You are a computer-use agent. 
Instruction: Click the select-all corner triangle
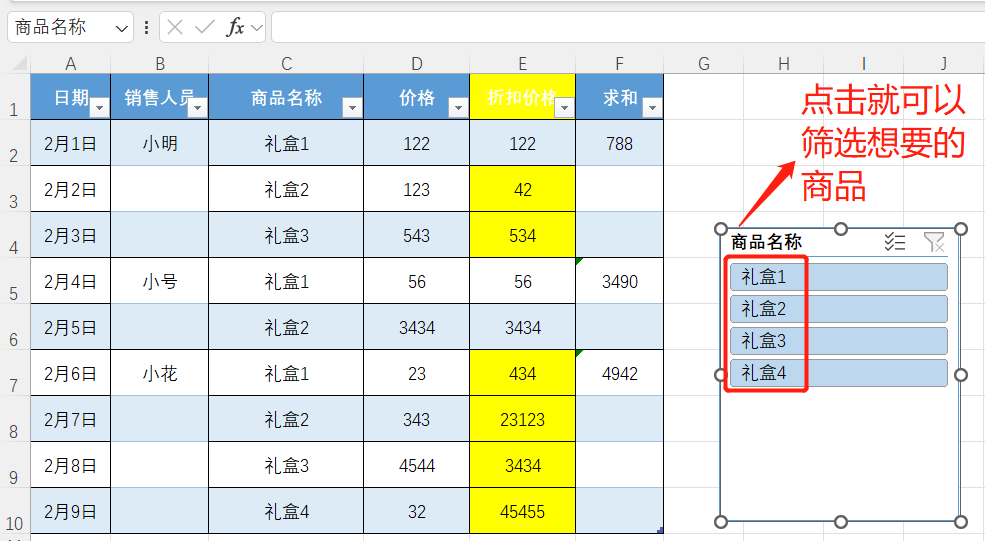(19, 63)
